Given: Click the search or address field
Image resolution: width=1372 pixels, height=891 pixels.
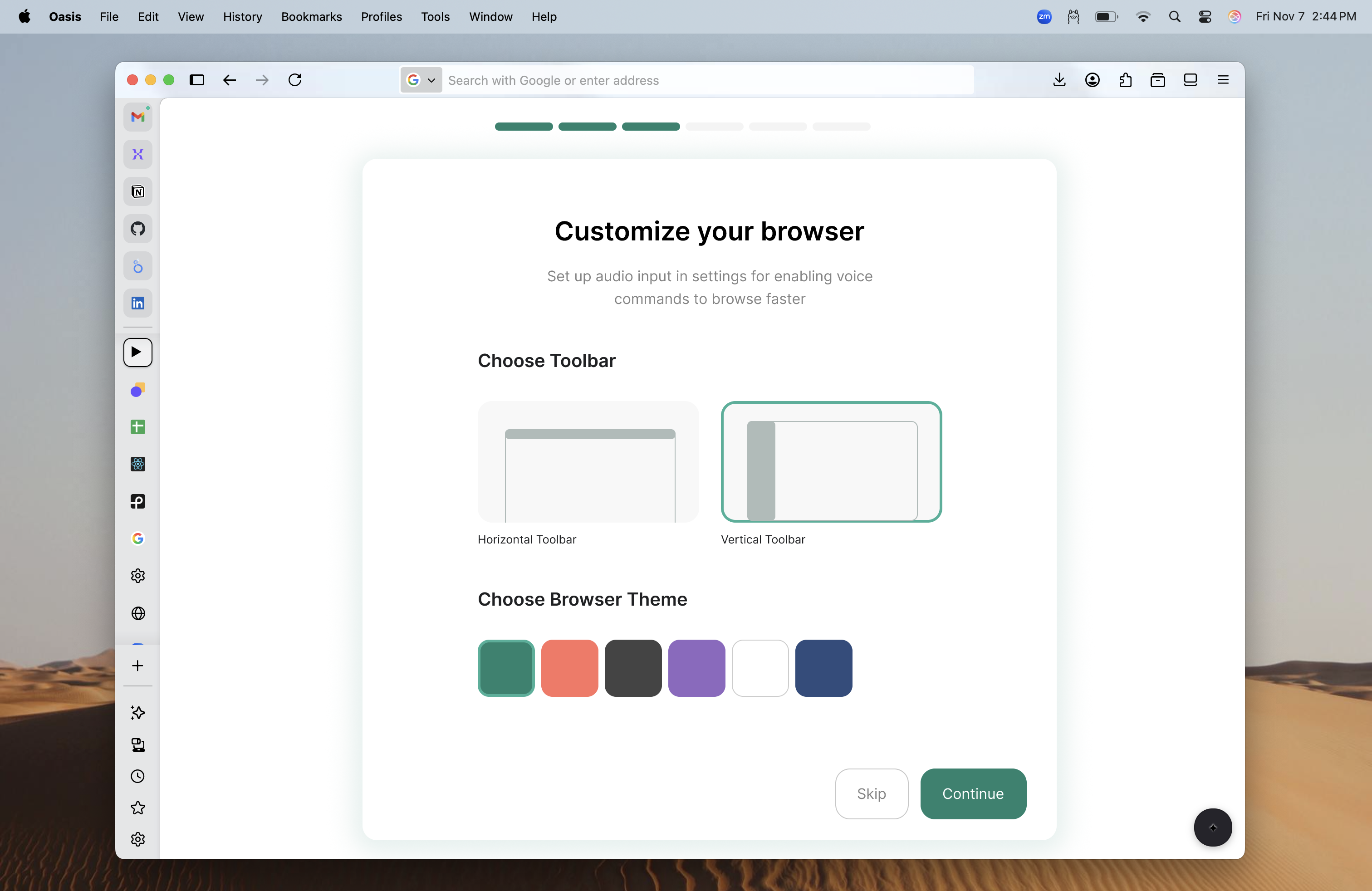Looking at the screenshot, I should (706, 80).
